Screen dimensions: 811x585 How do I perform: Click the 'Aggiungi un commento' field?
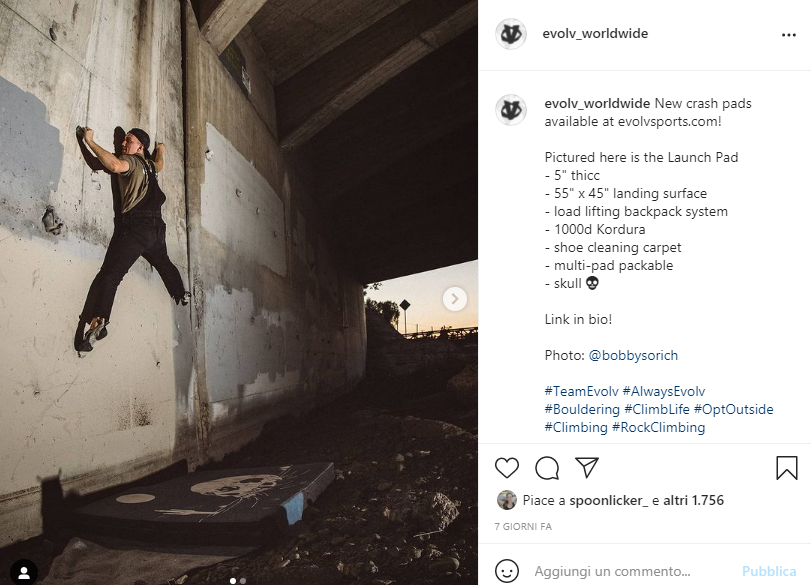coord(630,571)
